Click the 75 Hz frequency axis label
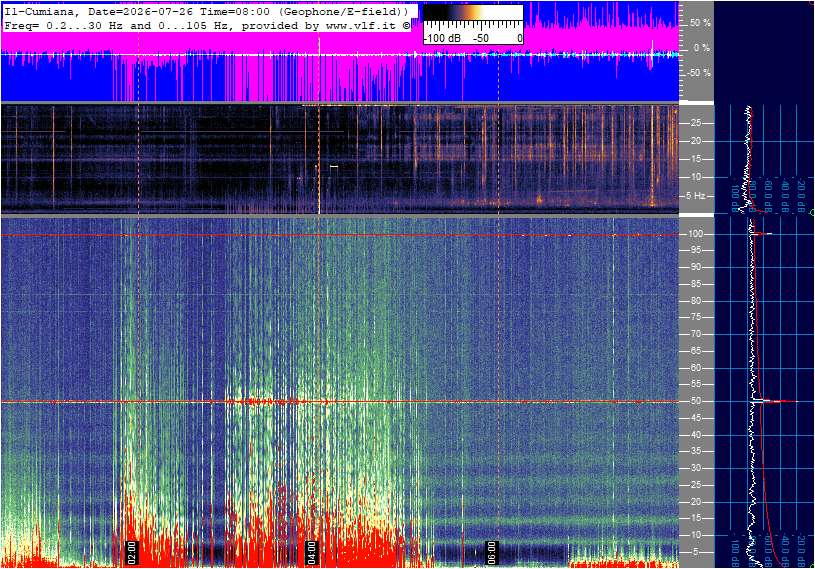Screen dimensions: 815x569 pos(695,317)
